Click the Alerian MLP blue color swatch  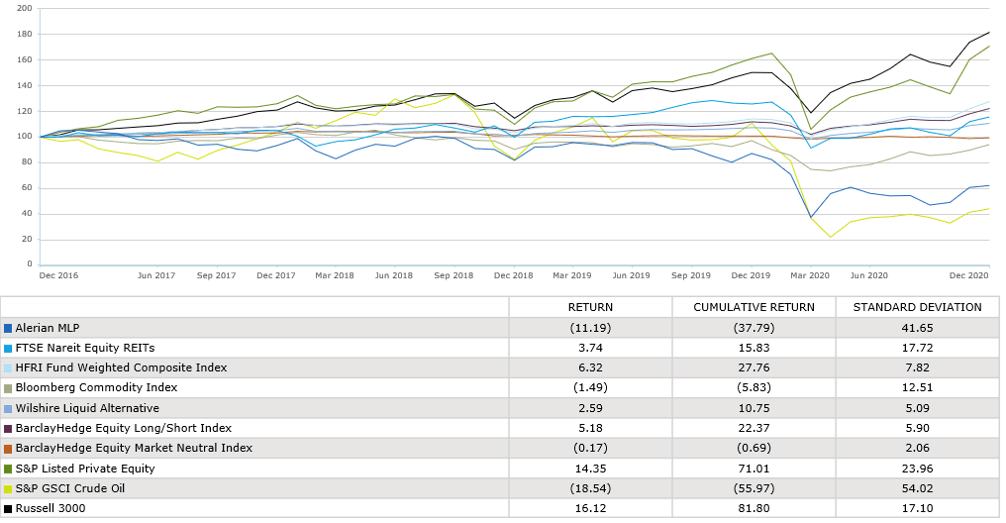(9, 327)
